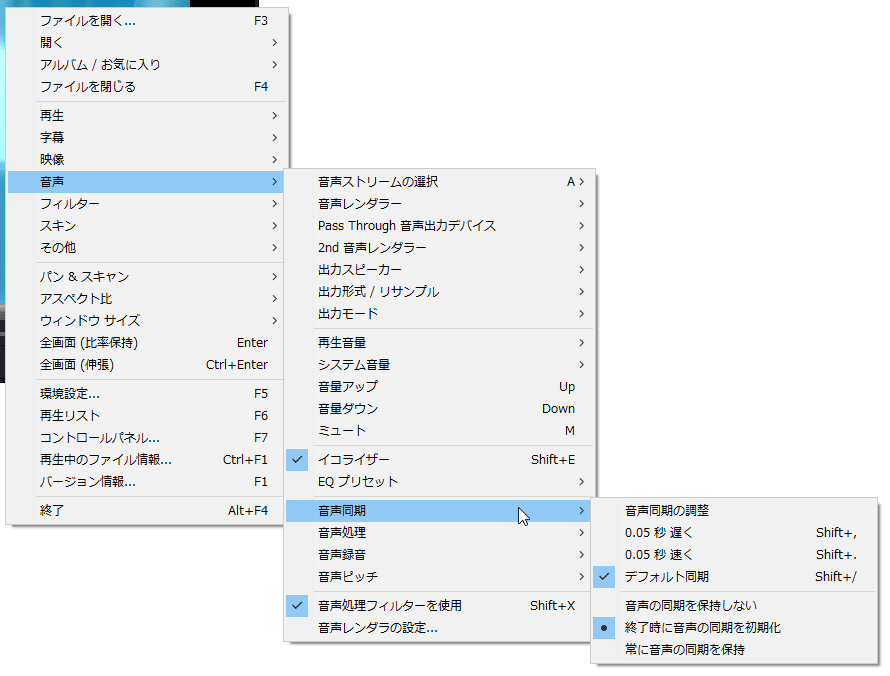Image resolution: width=890 pixels, height=676 pixels.
Task: Select 終了時に音声の同期を初期化 radio option
Action: [x=702, y=628]
